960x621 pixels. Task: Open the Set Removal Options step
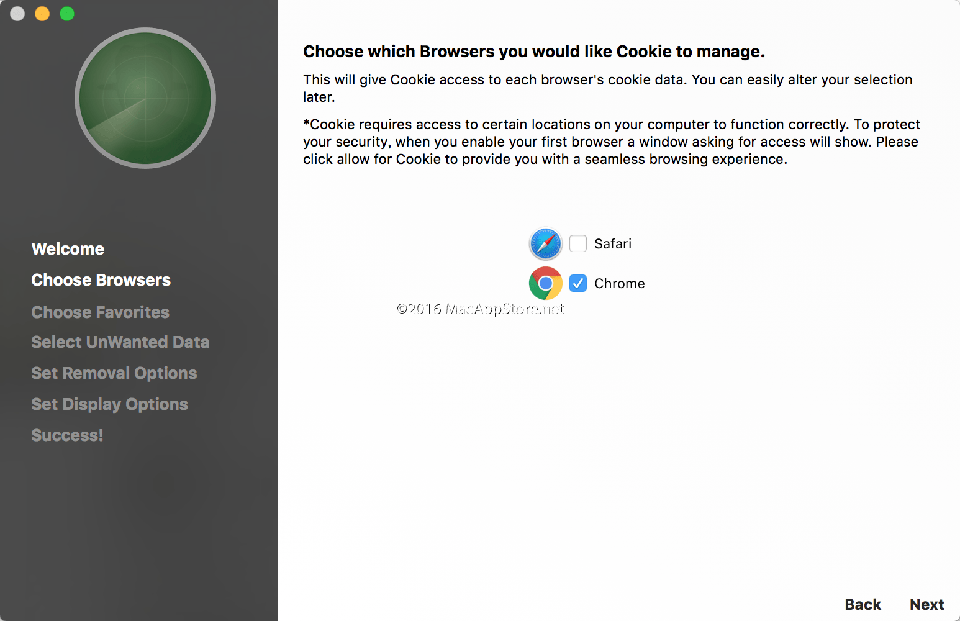[113, 373]
